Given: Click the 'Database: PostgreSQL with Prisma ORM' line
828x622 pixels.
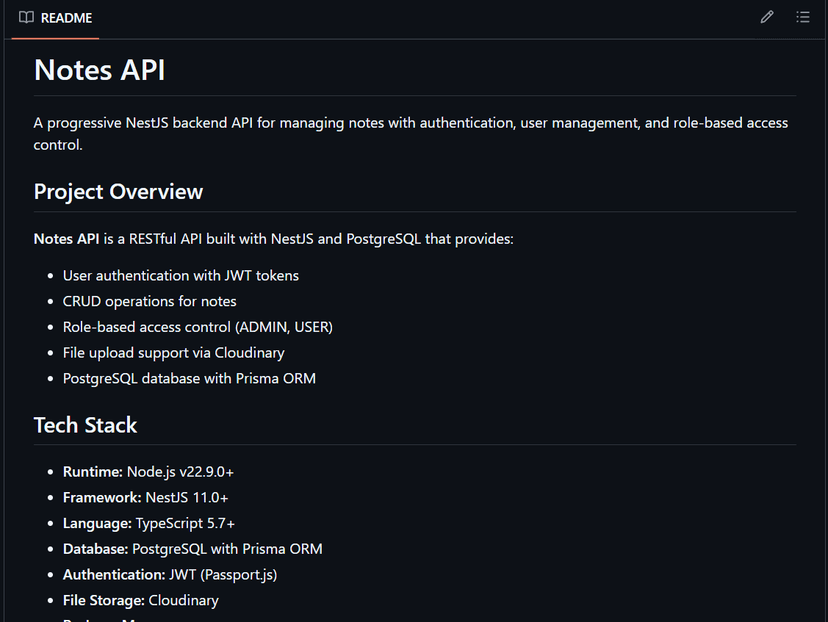Looking at the screenshot, I should click(x=193, y=549).
